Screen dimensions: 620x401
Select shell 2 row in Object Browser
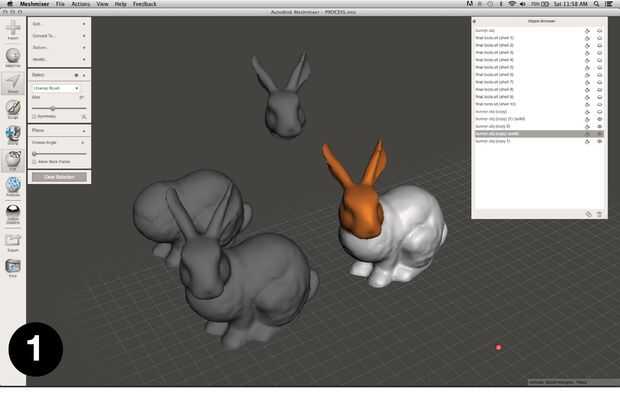coord(539,45)
